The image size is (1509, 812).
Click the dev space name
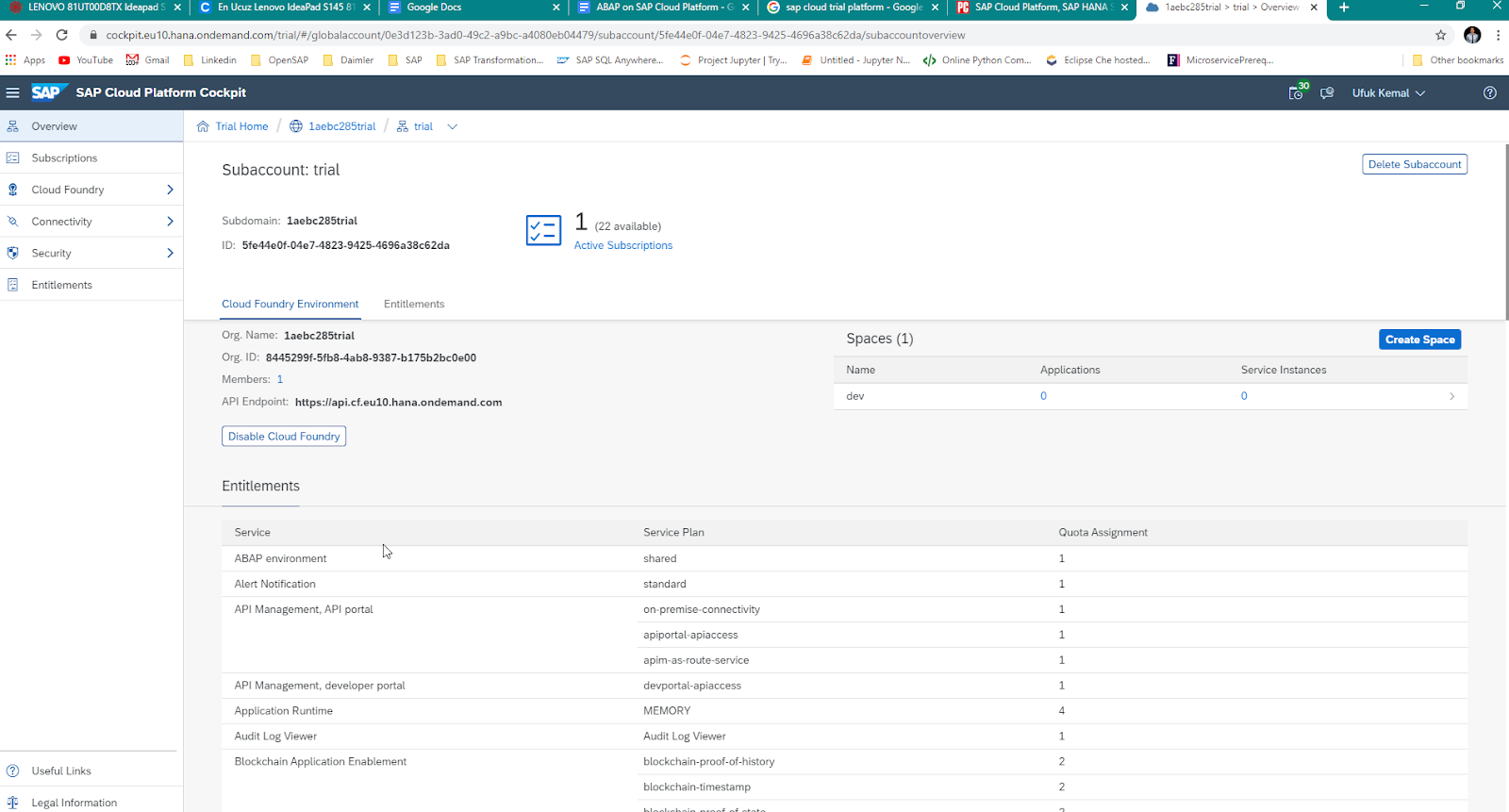coord(855,396)
